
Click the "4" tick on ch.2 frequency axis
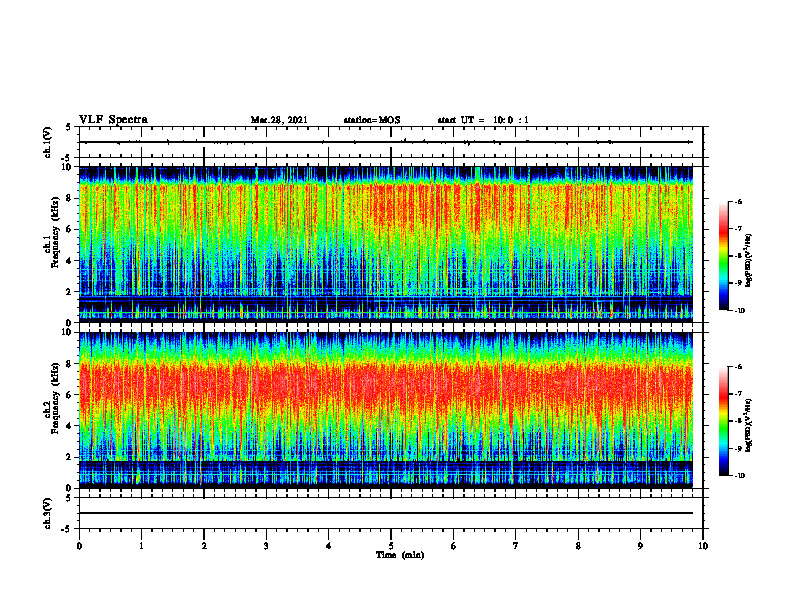pos(70,426)
